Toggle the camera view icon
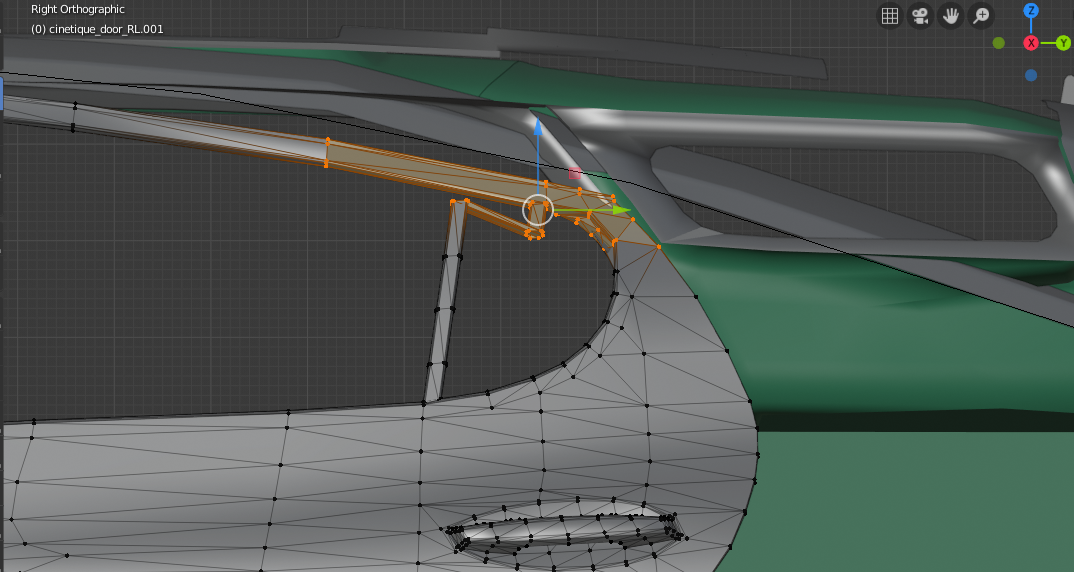 point(920,16)
